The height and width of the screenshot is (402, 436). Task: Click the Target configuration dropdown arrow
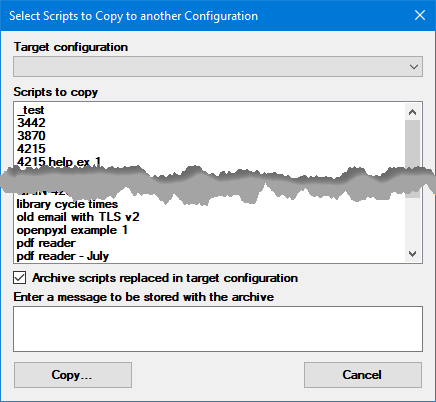414,67
